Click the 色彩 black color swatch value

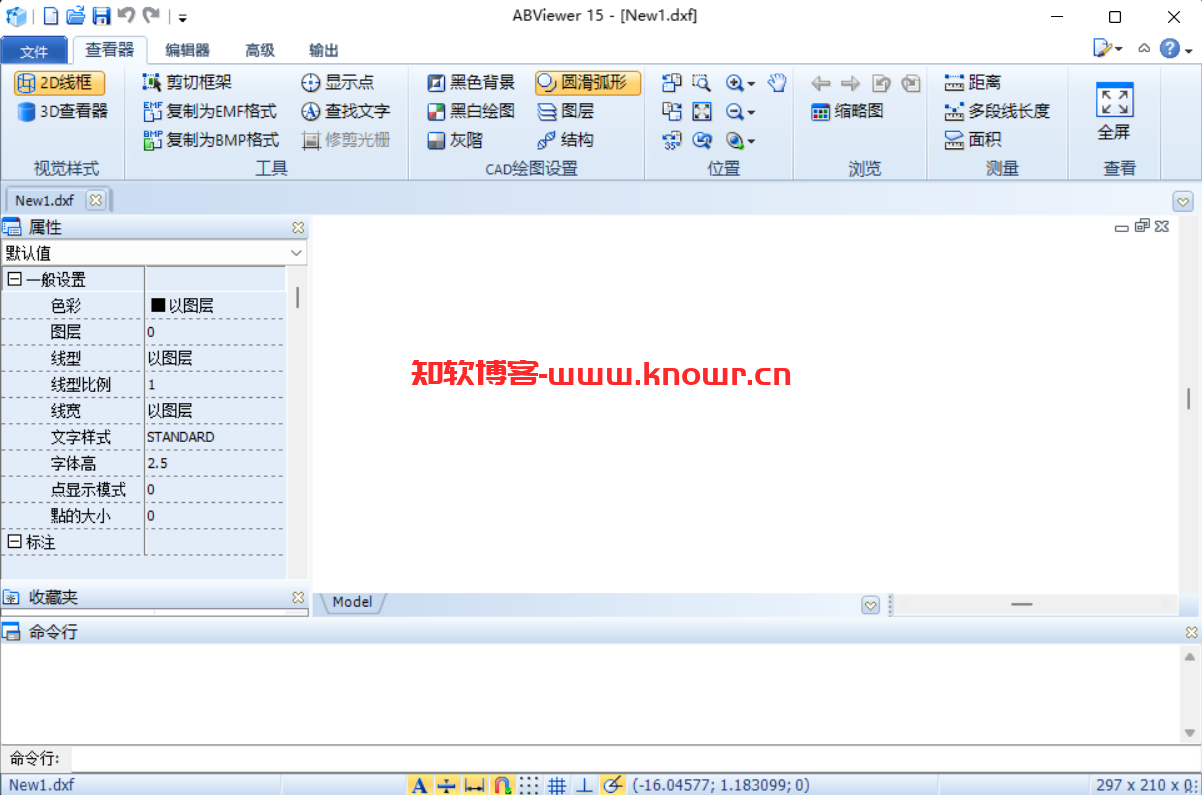157,306
